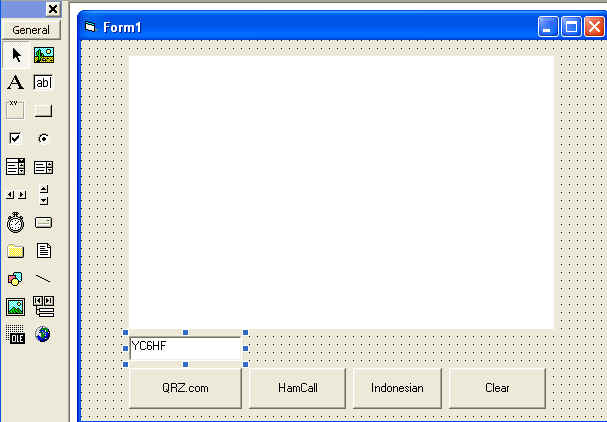The height and width of the screenshot is (422, 607).
Task: Click the Clear button
Action: 497,388
